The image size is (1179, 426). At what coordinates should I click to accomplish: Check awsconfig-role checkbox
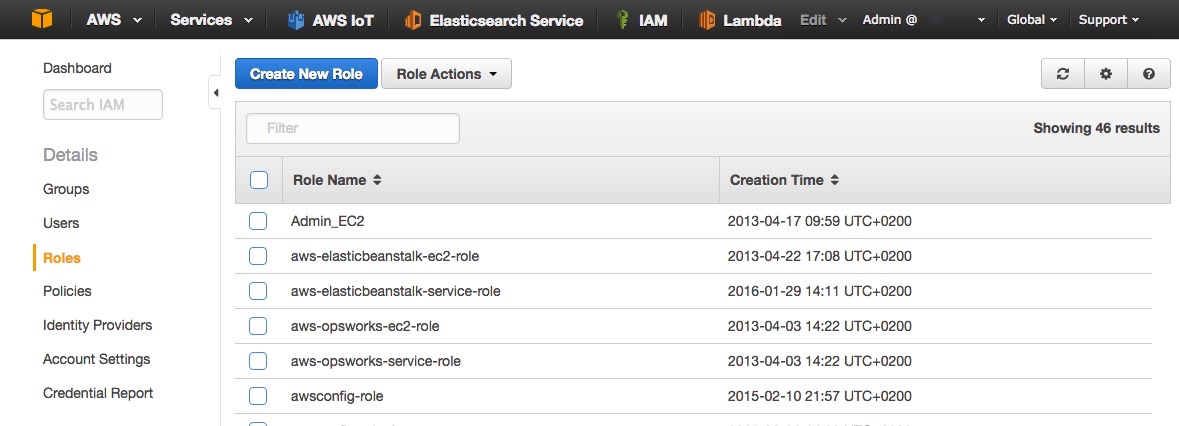coord(258,396)
